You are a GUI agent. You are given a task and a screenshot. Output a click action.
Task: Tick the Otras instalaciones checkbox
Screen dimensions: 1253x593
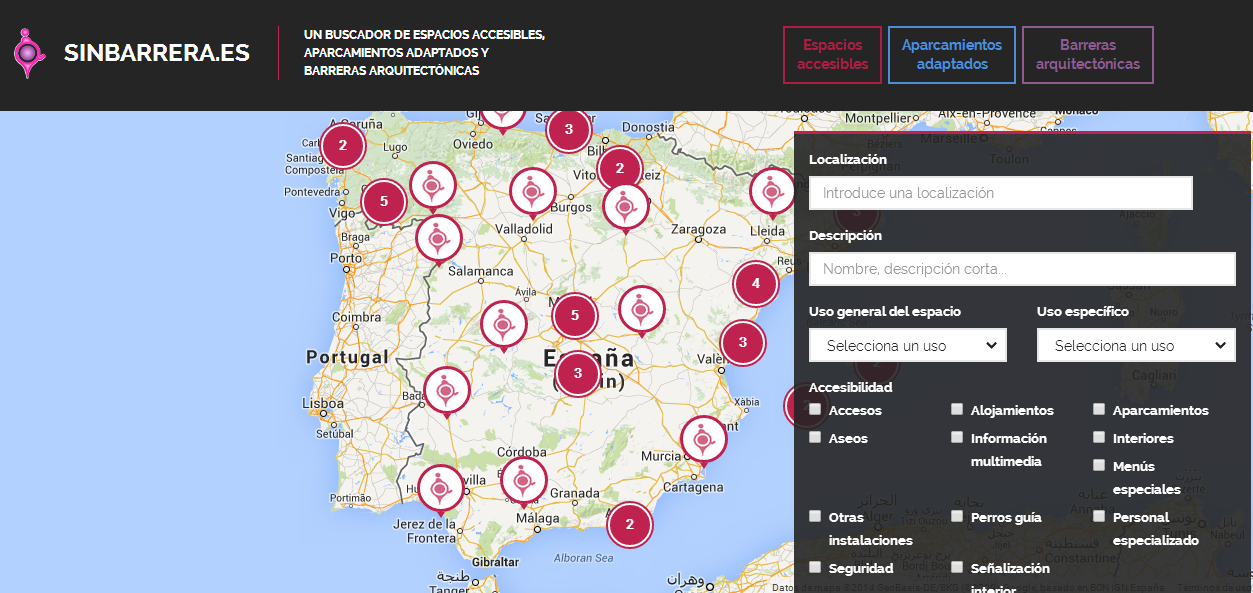tap(815, 517)
